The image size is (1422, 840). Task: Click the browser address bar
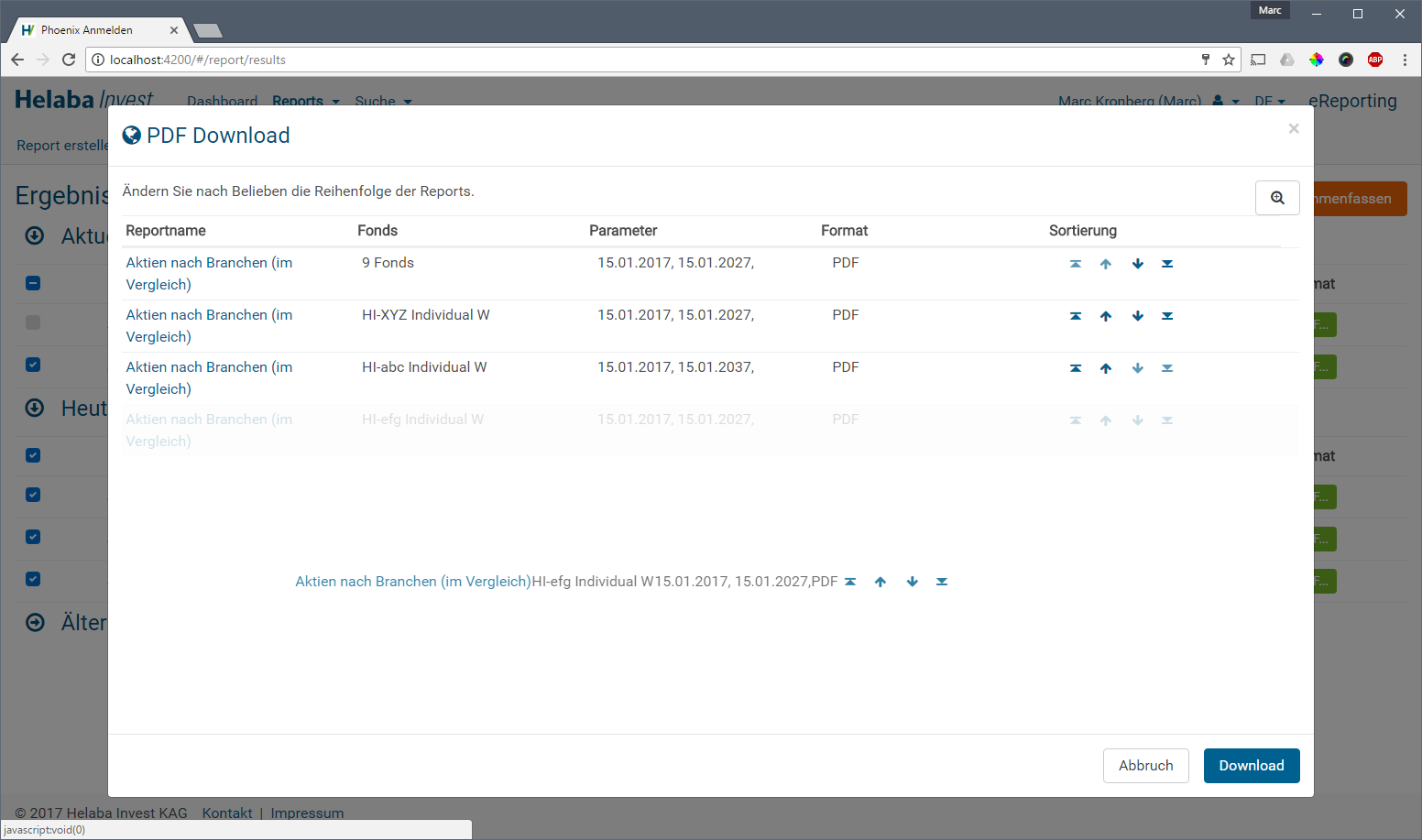641,60
